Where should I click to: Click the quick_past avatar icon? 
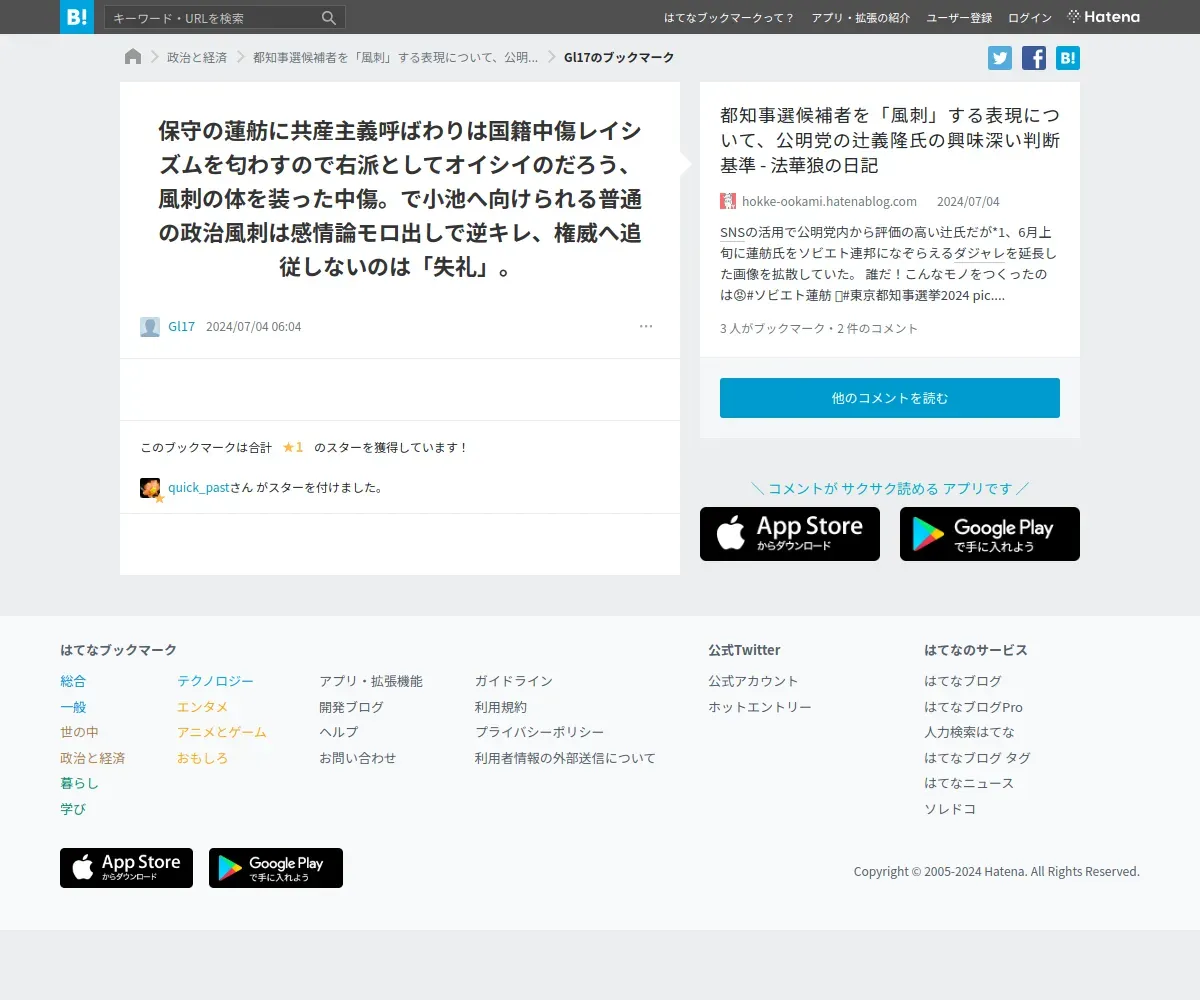(150, 488)
